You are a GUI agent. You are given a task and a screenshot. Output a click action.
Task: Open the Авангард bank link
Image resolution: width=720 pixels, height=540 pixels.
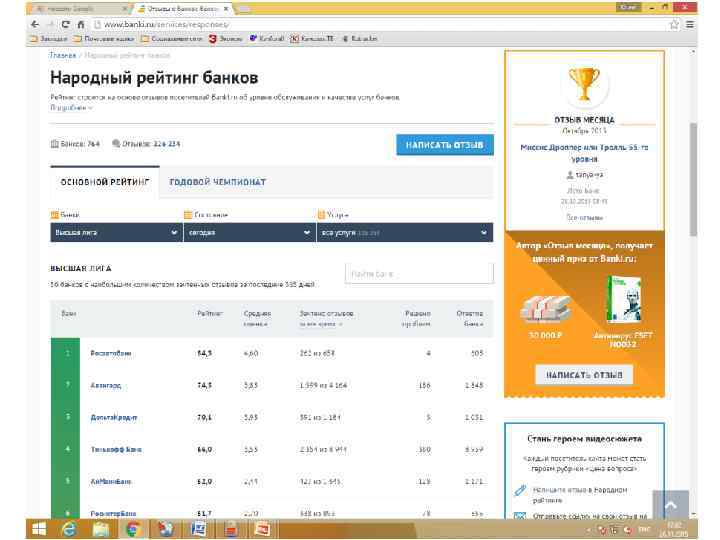[x=106, y=385]
